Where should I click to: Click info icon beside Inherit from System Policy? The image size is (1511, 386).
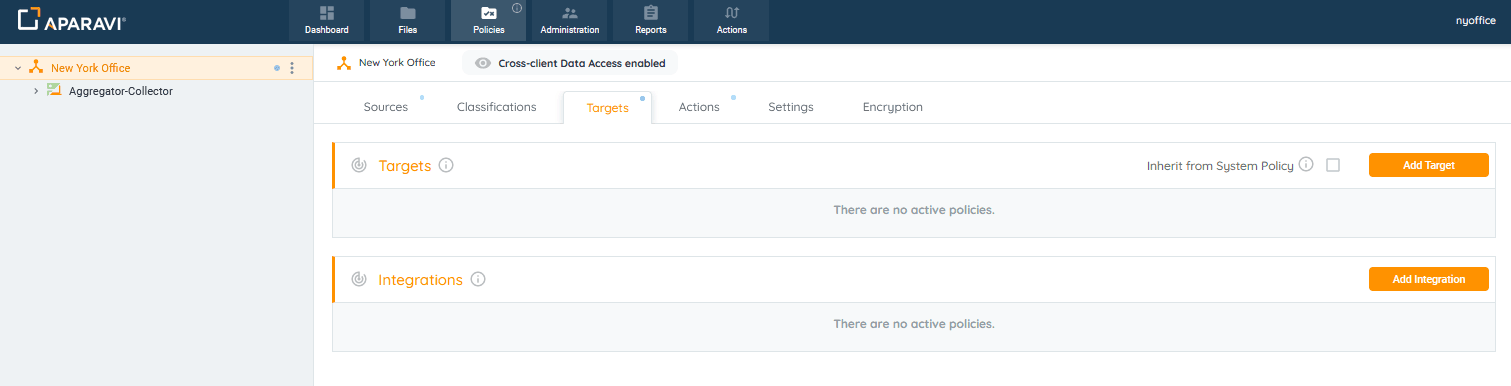[x=1306, y=165]
